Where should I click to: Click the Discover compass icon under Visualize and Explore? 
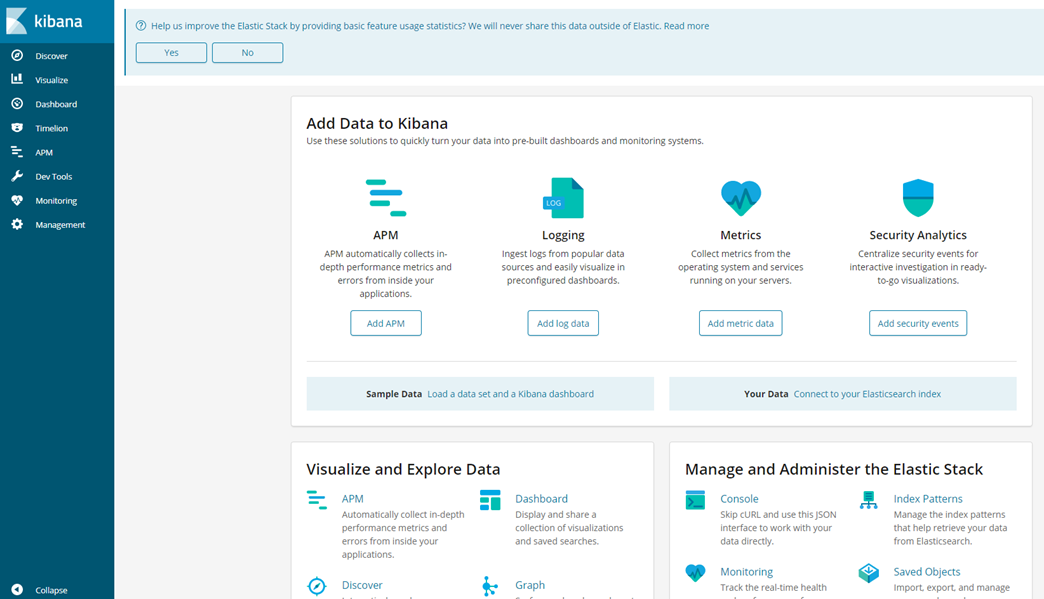coord(317,586)
